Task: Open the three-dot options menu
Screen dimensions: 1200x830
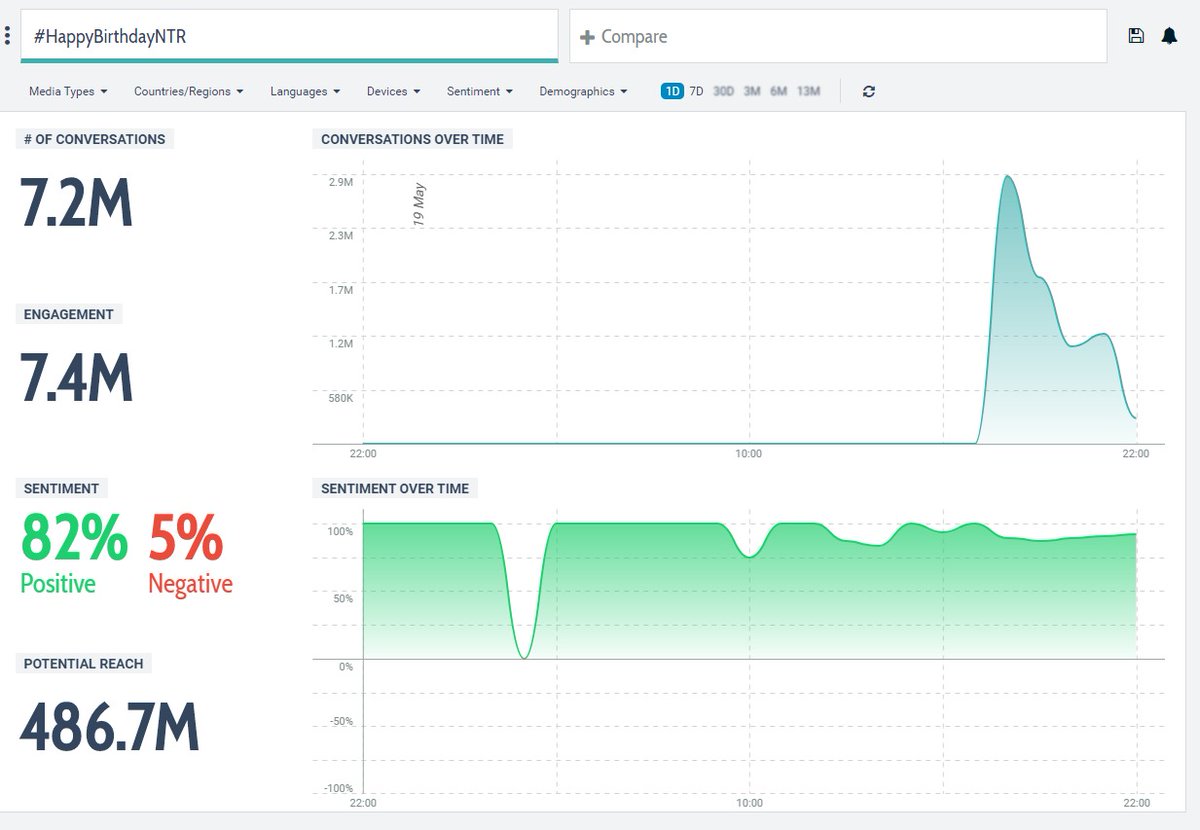Action: [8, 36]
